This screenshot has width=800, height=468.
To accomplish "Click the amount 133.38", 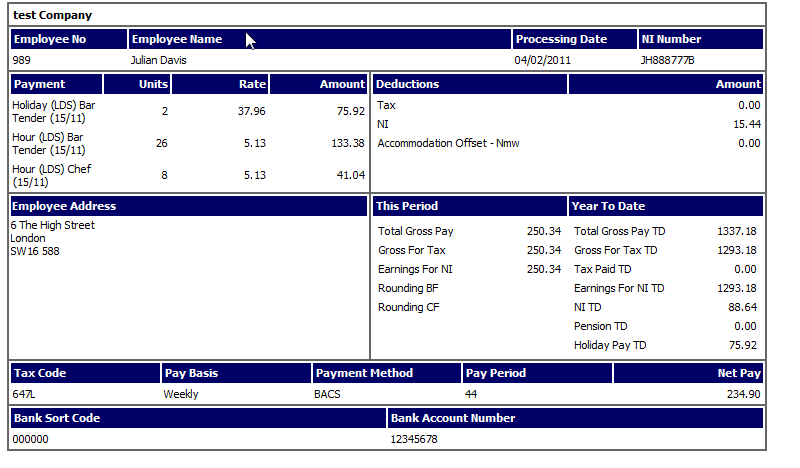I will click(348, 143).
